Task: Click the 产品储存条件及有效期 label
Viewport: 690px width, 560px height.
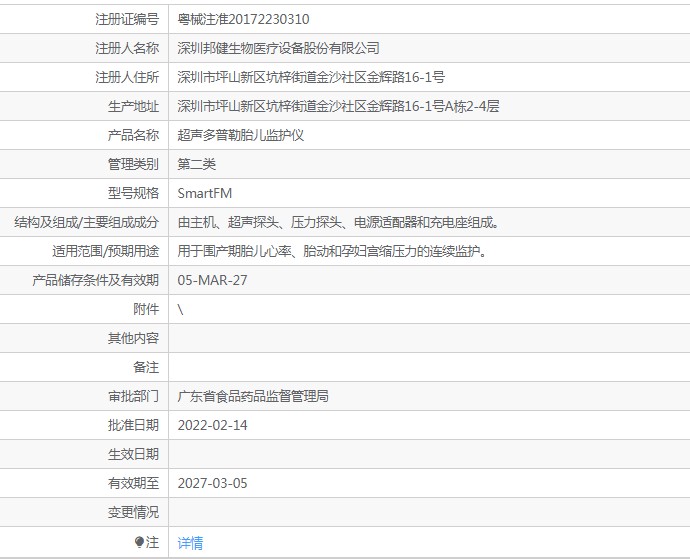Action: (x=95, y=280)
